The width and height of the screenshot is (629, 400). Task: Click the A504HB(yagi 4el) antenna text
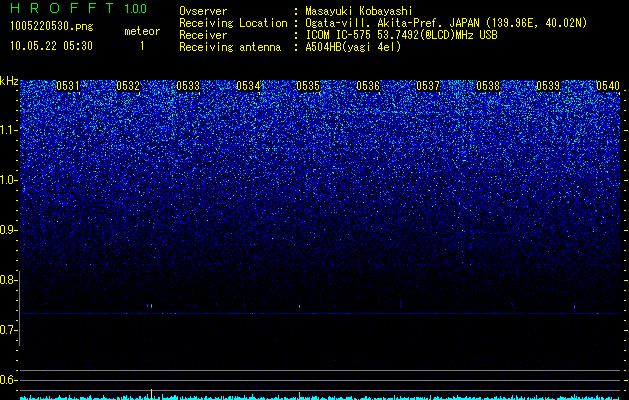click(x=353, y=47)
